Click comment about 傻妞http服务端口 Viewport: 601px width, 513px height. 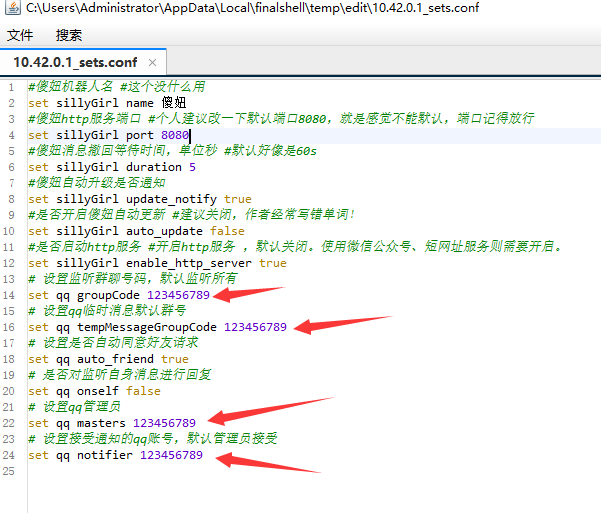pos(281,119)
